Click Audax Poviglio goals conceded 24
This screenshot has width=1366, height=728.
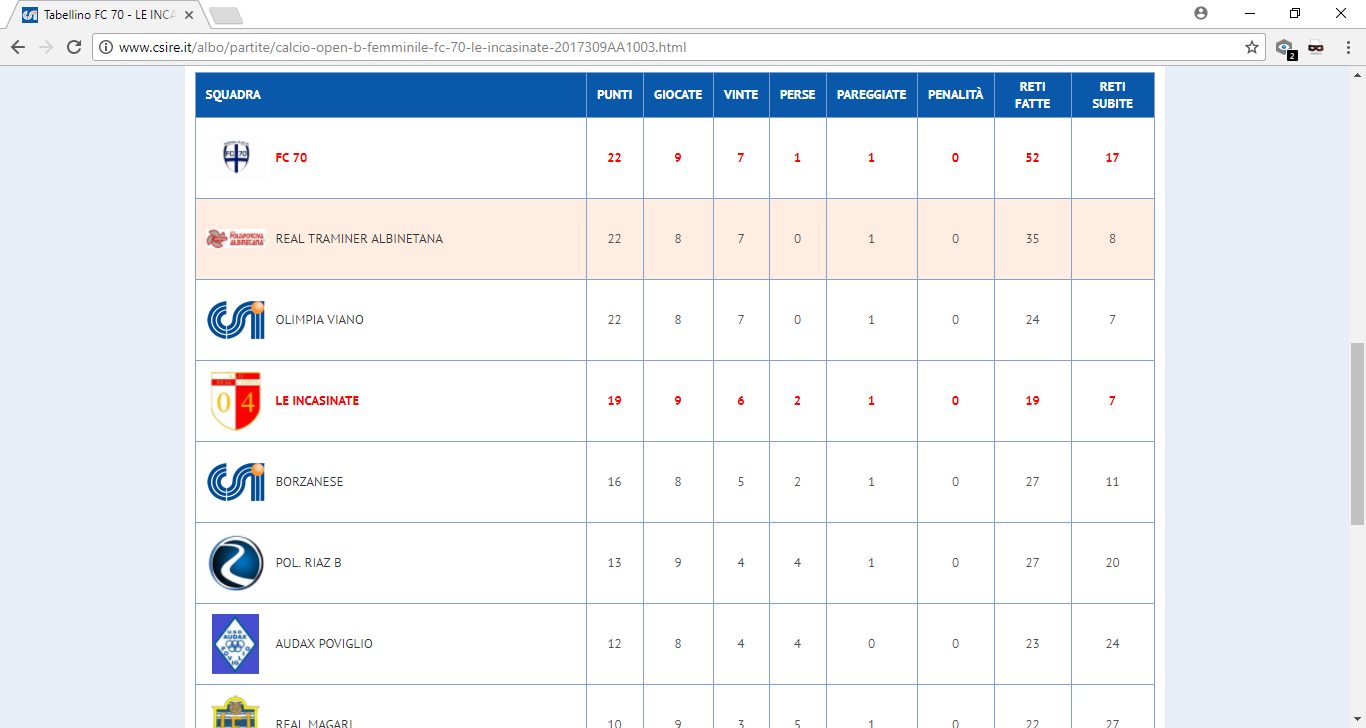1112,644
